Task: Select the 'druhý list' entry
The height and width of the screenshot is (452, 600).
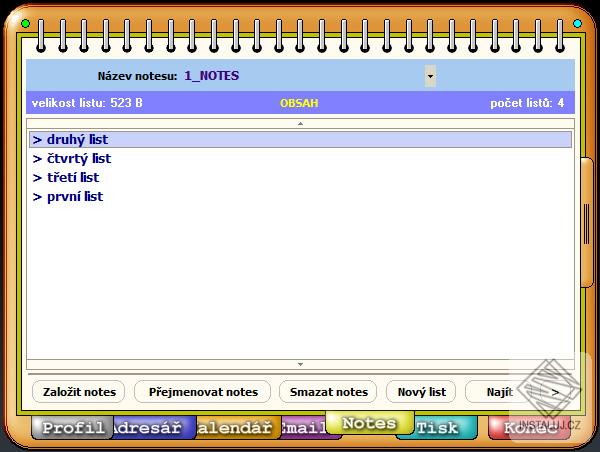Action: [x=300, y=139]
